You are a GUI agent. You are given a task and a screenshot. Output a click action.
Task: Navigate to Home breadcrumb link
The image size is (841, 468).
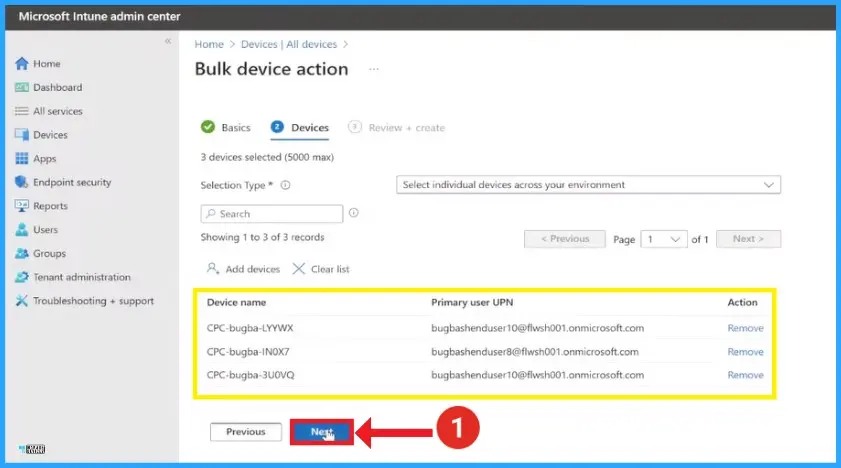[209, 44]
